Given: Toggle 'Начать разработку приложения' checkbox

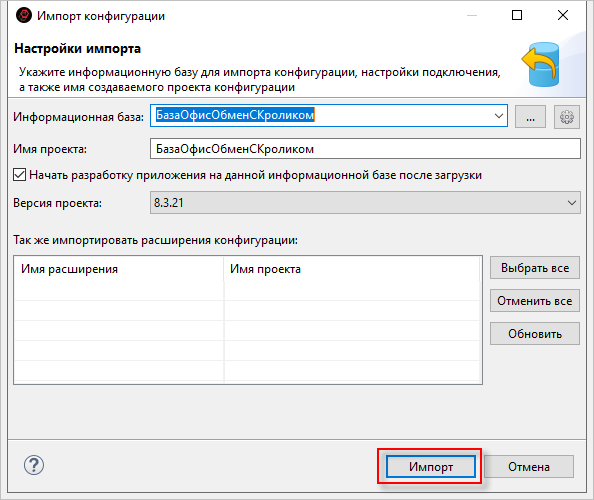Looking at the screenshot, I should (x=20, y=175).
